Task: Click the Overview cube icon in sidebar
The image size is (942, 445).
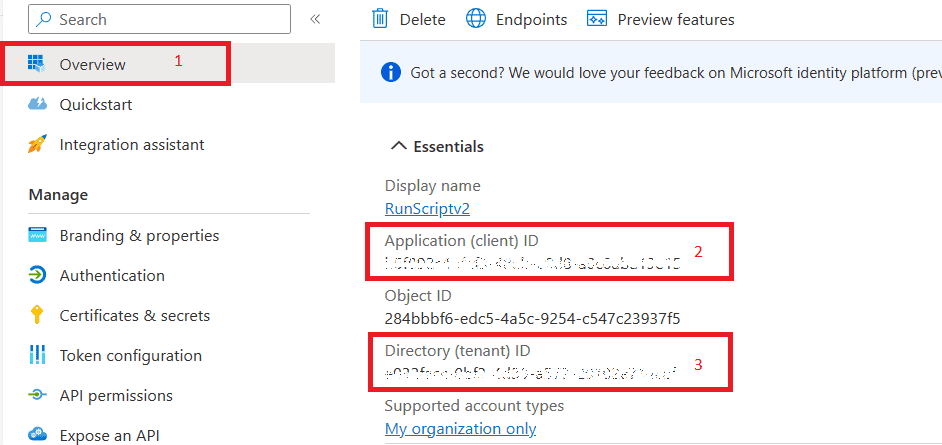Action: coord(37,64)
